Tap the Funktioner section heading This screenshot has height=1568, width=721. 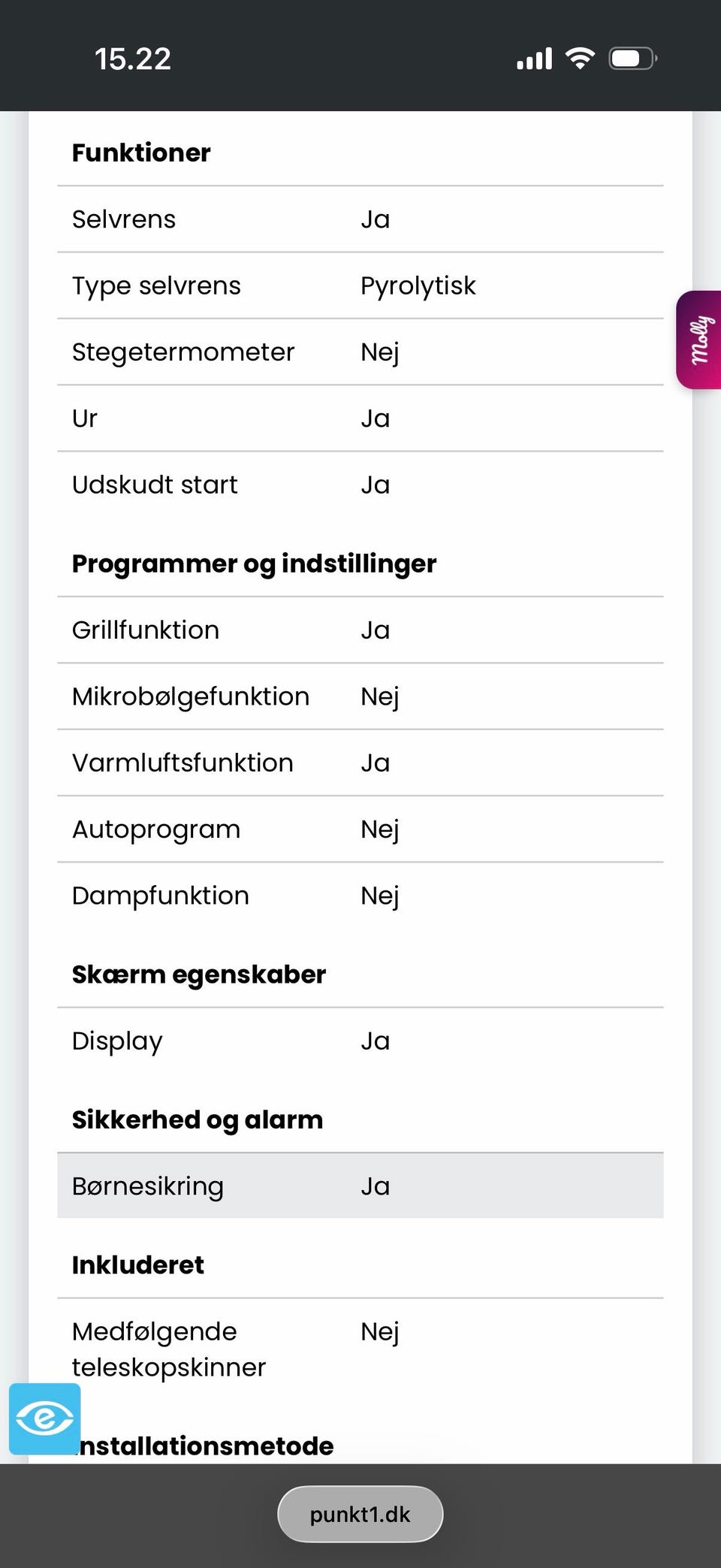[x=141, y=153]
